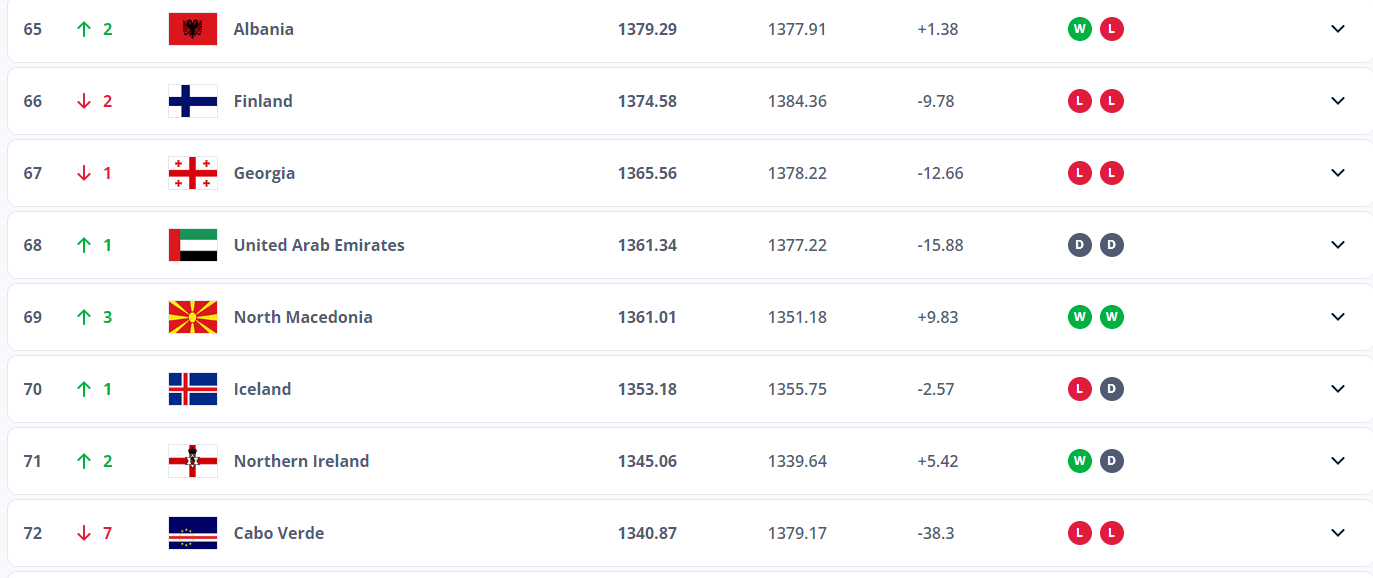1373x578 pixels.
Task: Click the Cabo Verde flag icon
Action: pyautogui.click(x=193, y=533)
